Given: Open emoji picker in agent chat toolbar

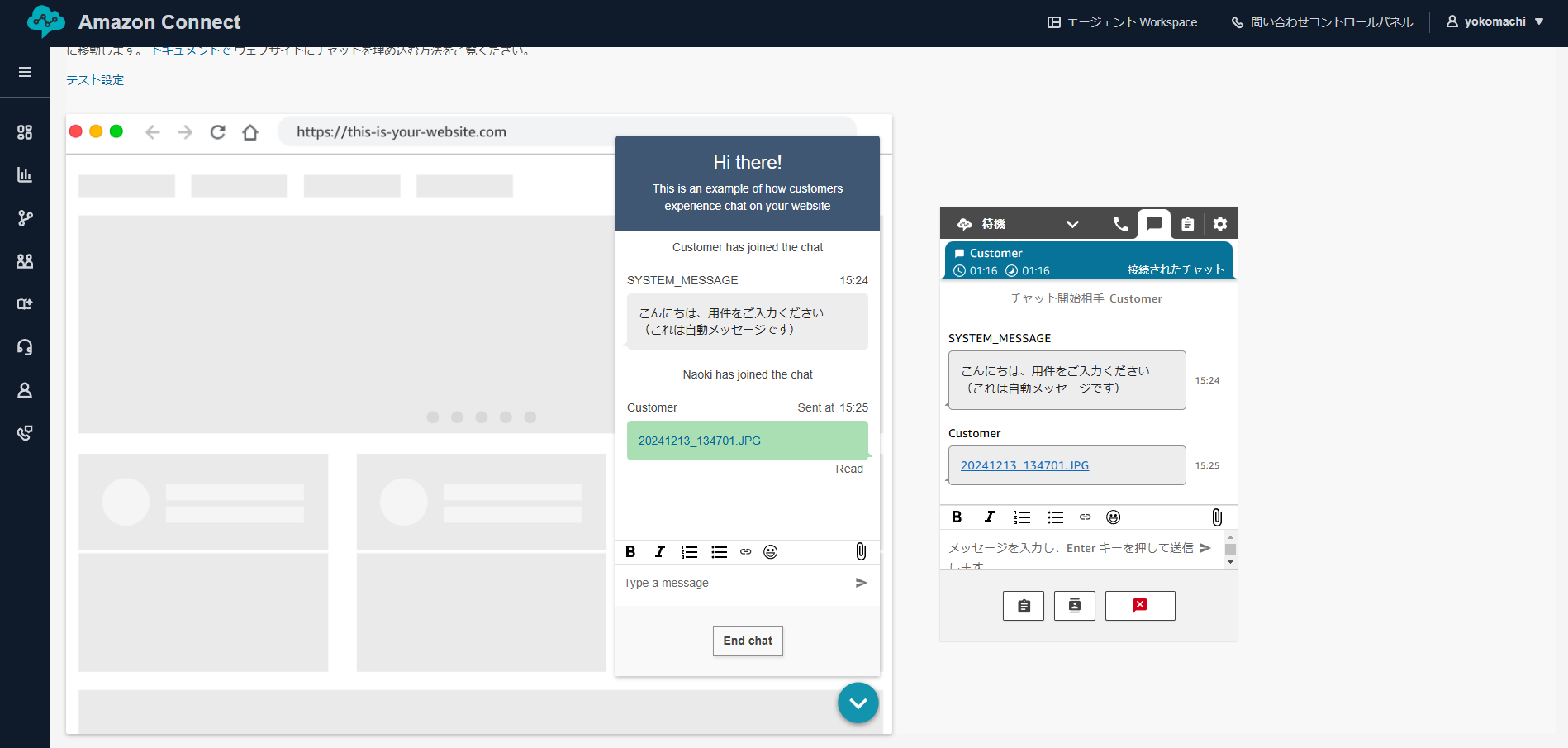Looking at the screenshot, I should pyautogui.click(x=1114, y=517).
